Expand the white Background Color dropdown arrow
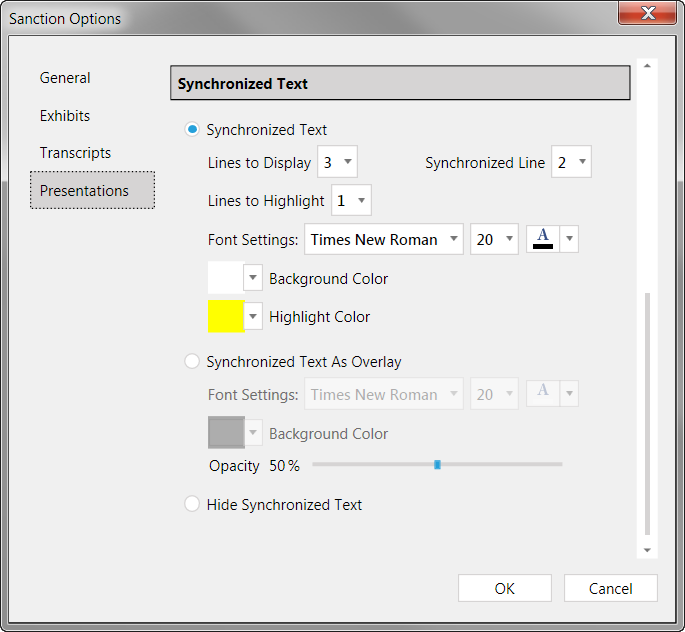The width and height of the screenshot is (685, 632). pos(253,278)
